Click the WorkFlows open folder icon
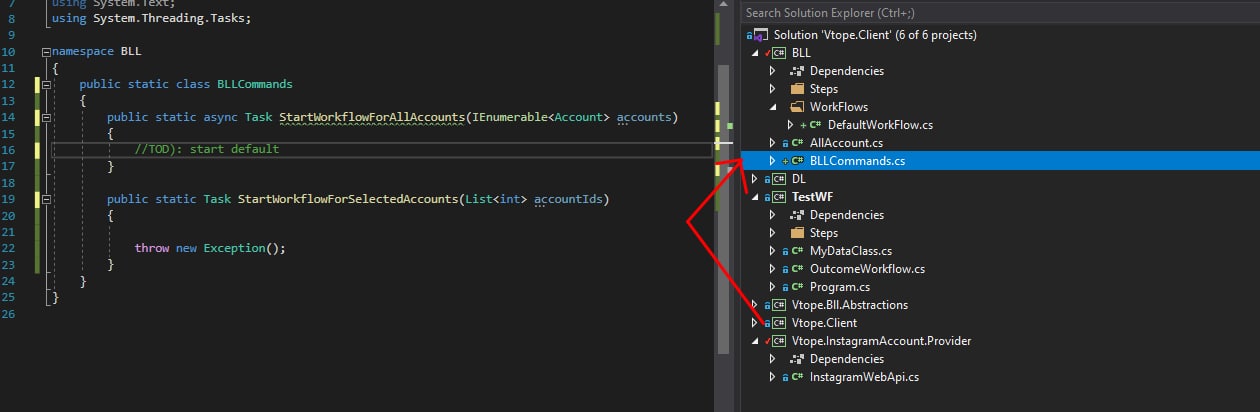Image resolution: width=1260 pixels, height=412 pixels. (797, 107)
